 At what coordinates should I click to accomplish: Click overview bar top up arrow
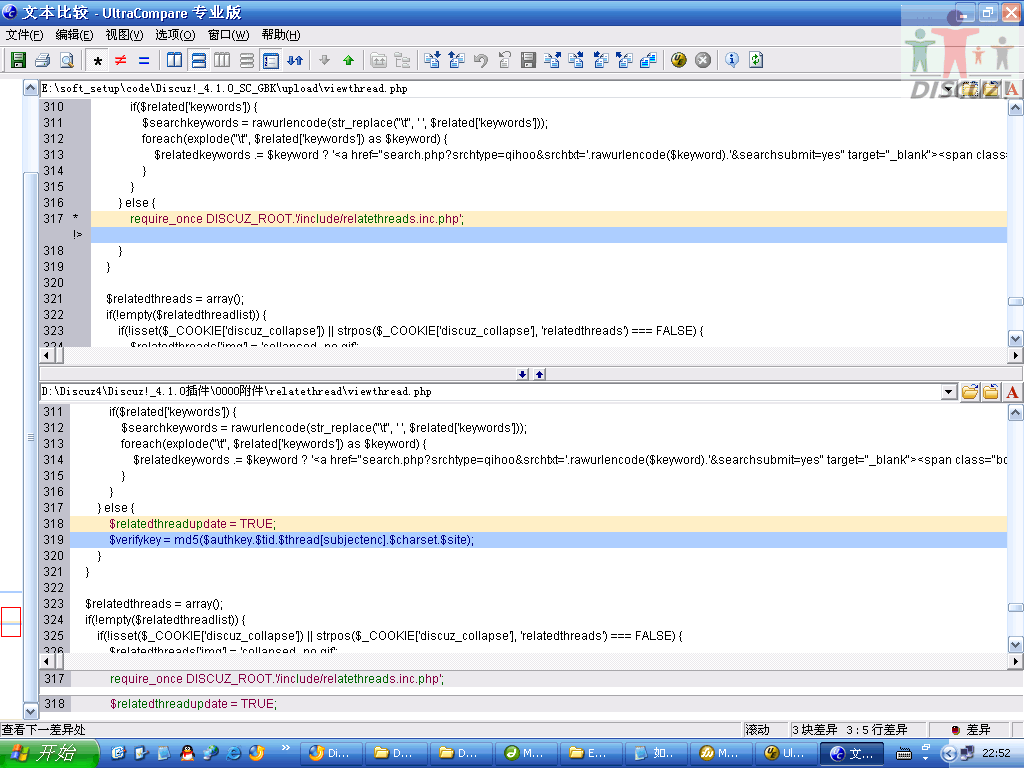[31, 88]
